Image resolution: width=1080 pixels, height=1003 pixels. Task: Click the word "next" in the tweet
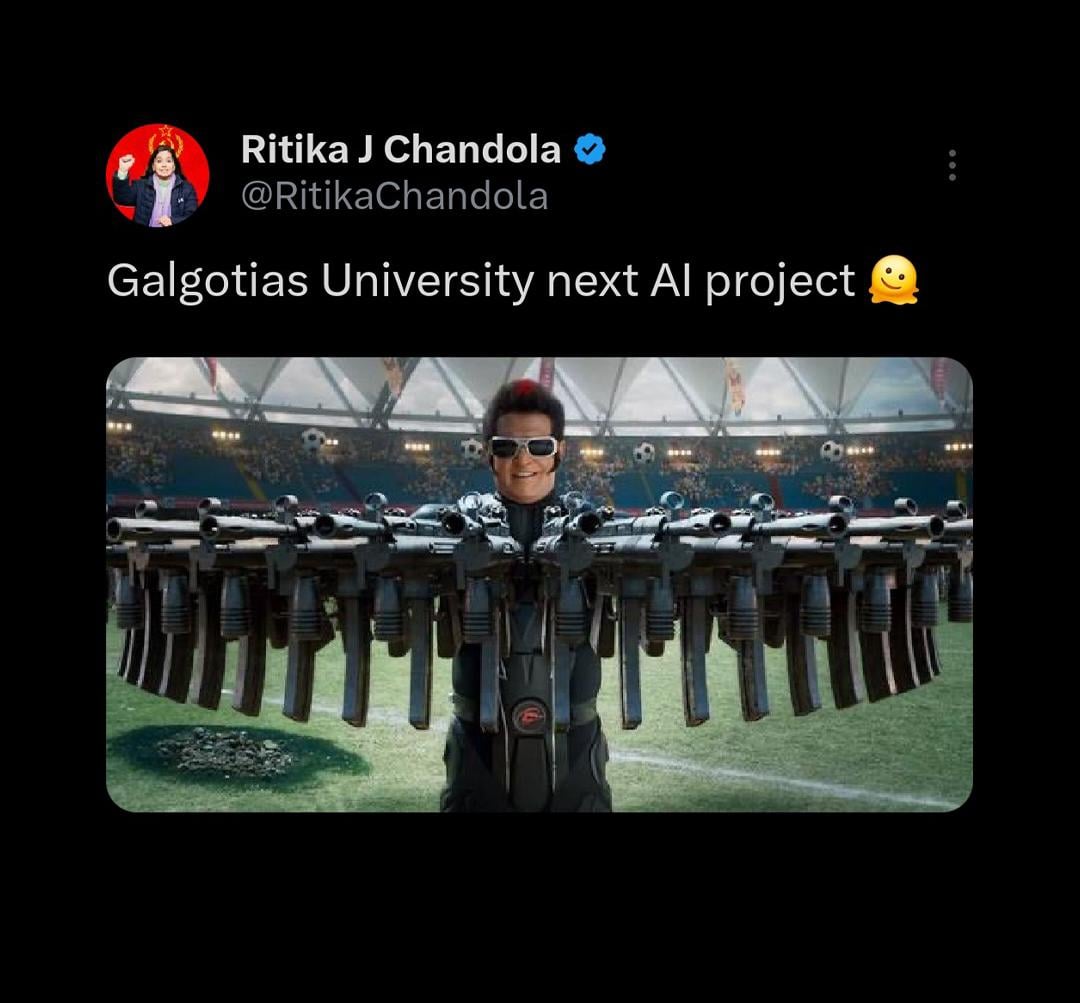coord(592,282)
